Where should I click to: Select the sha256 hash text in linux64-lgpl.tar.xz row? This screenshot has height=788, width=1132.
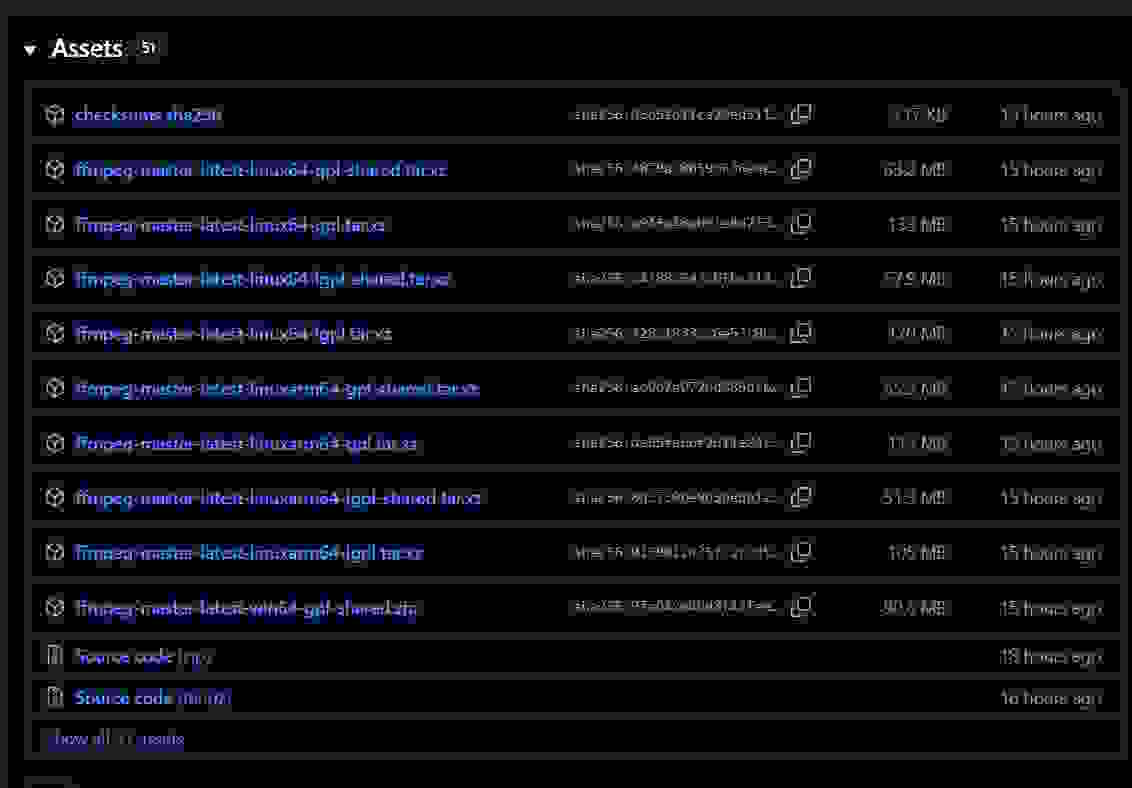tap(675, 333)
